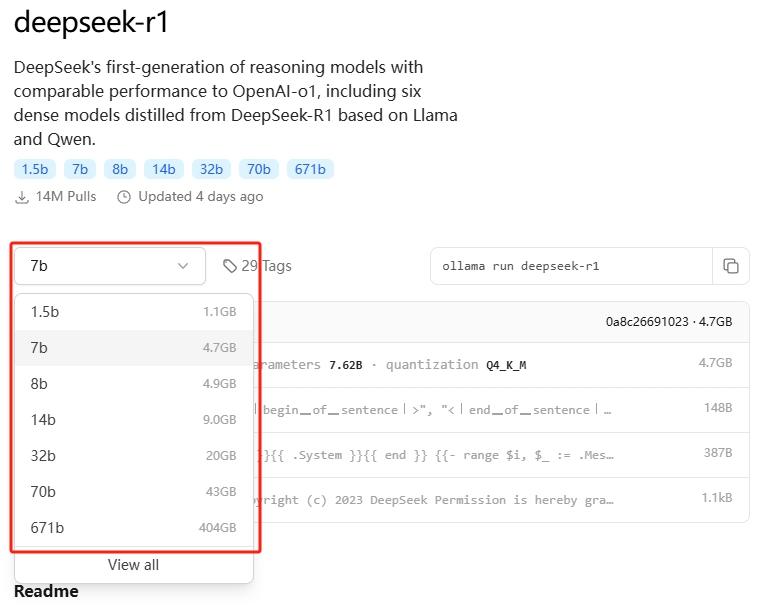The width and height of the screenshot is (775, 608).
Task: Click the 1.5b tag badge
Action: pyautogui.click(x=34, y=169)
